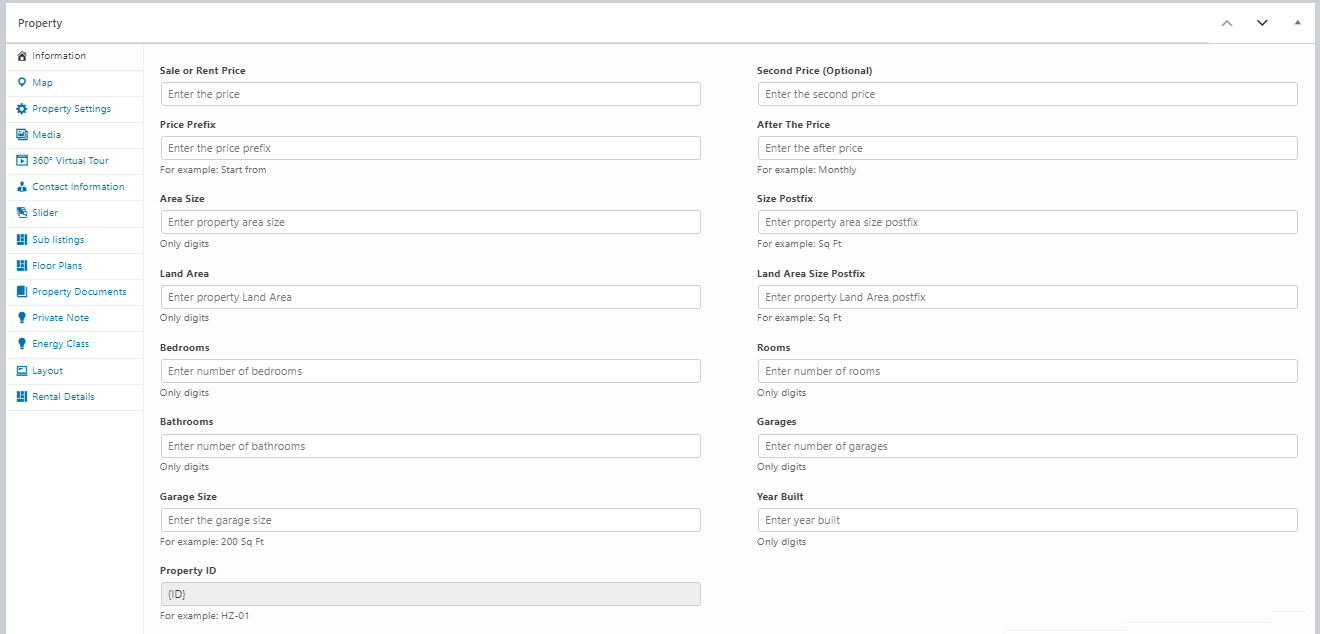Click the map pin icon beside Map

pos(22,83)
